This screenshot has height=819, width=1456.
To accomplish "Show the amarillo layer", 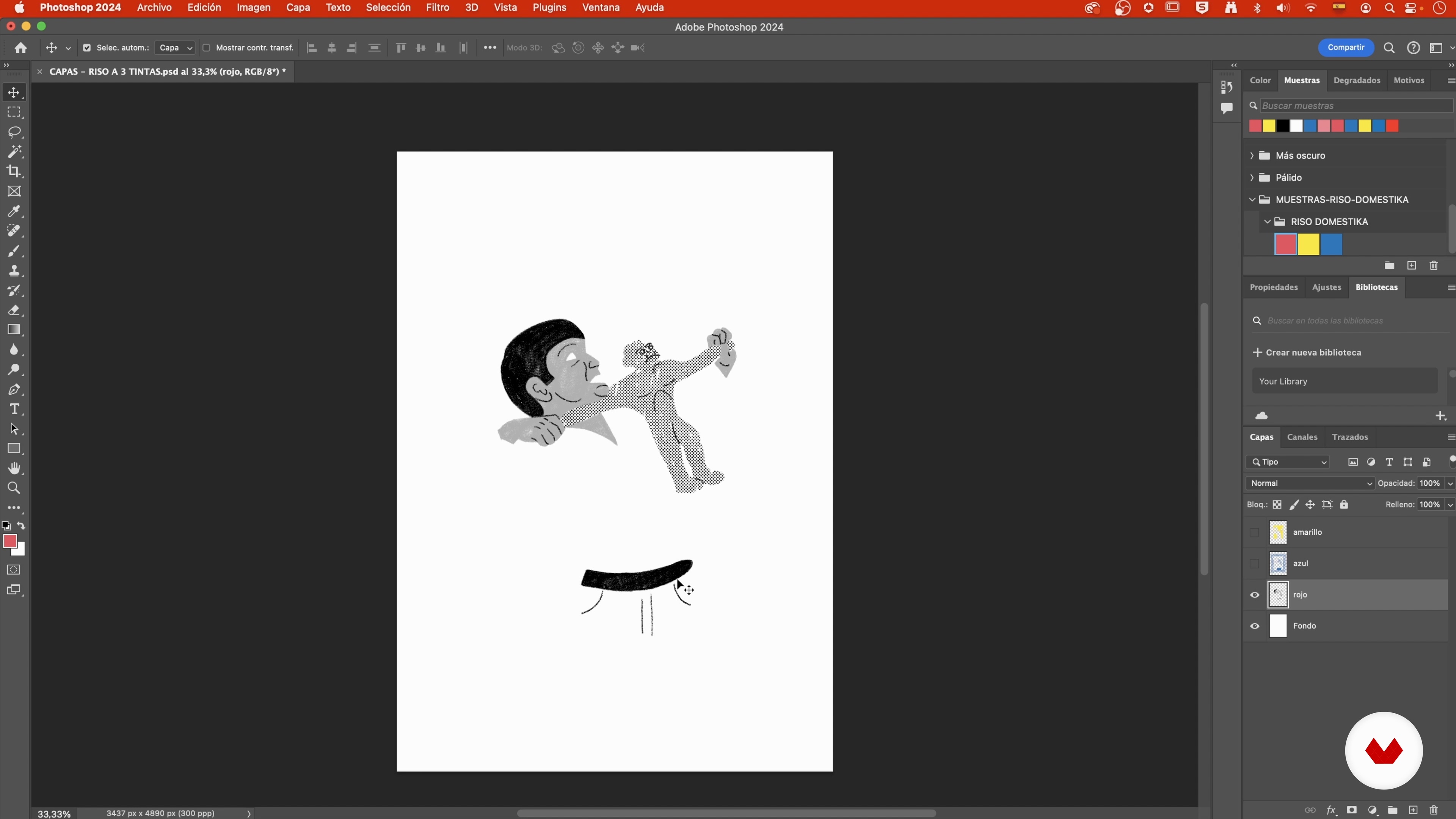I will pos(1254,532).
